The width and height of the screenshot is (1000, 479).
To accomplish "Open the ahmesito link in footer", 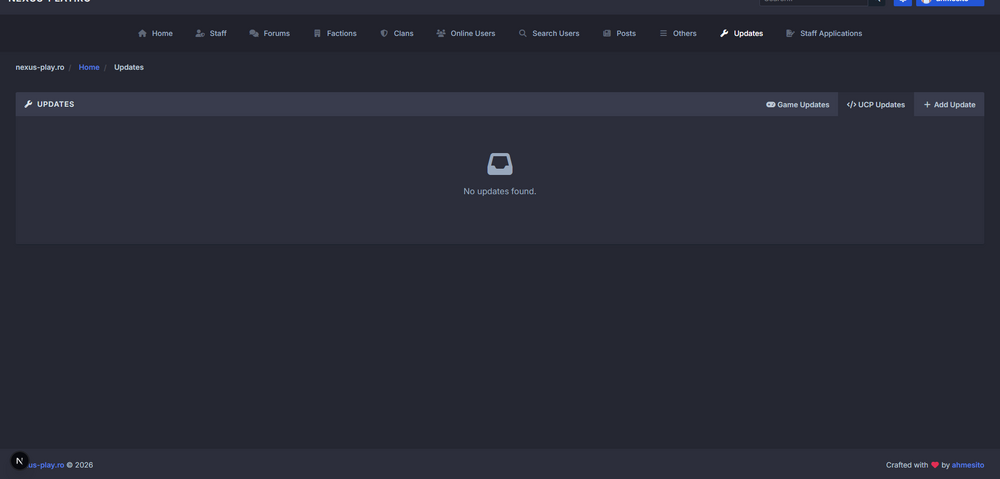I will click(x=967, y=465).
